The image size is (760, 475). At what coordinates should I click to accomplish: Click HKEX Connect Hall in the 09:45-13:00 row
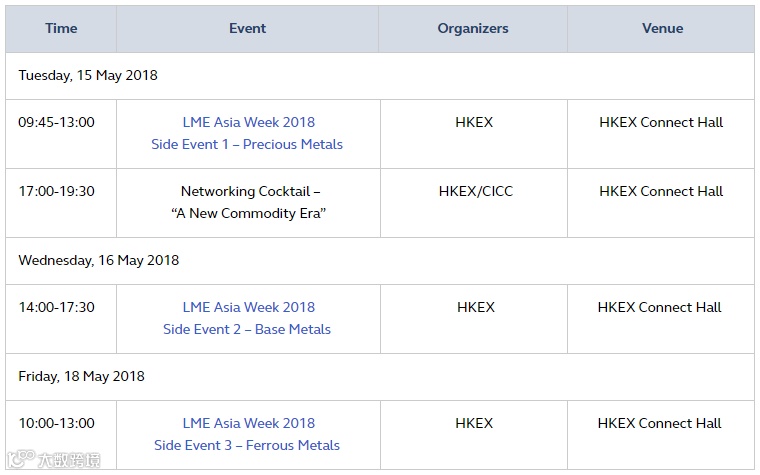pyautogui.click(x=661, y=122)
